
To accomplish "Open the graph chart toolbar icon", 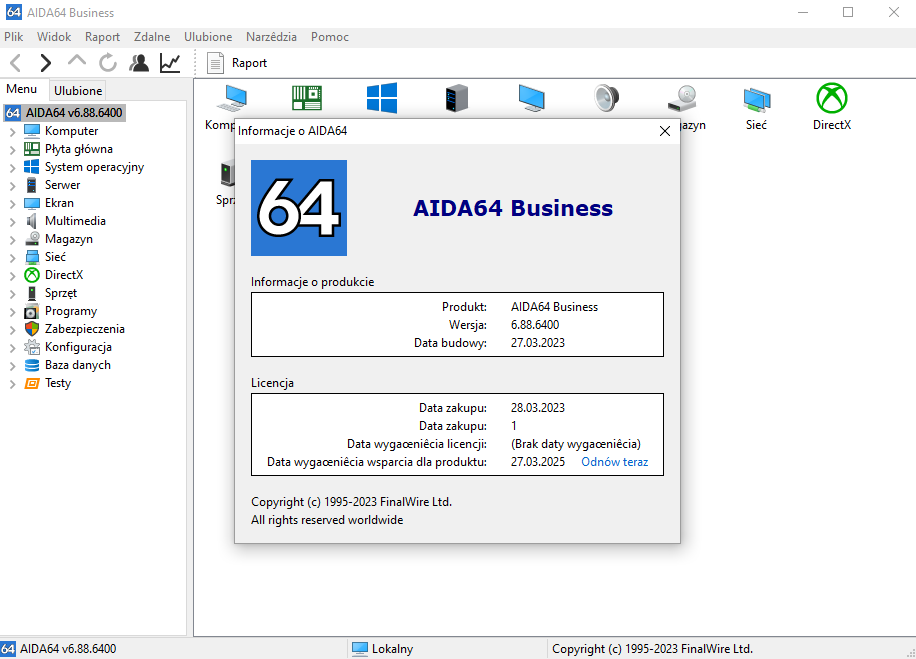I will 170,63.
